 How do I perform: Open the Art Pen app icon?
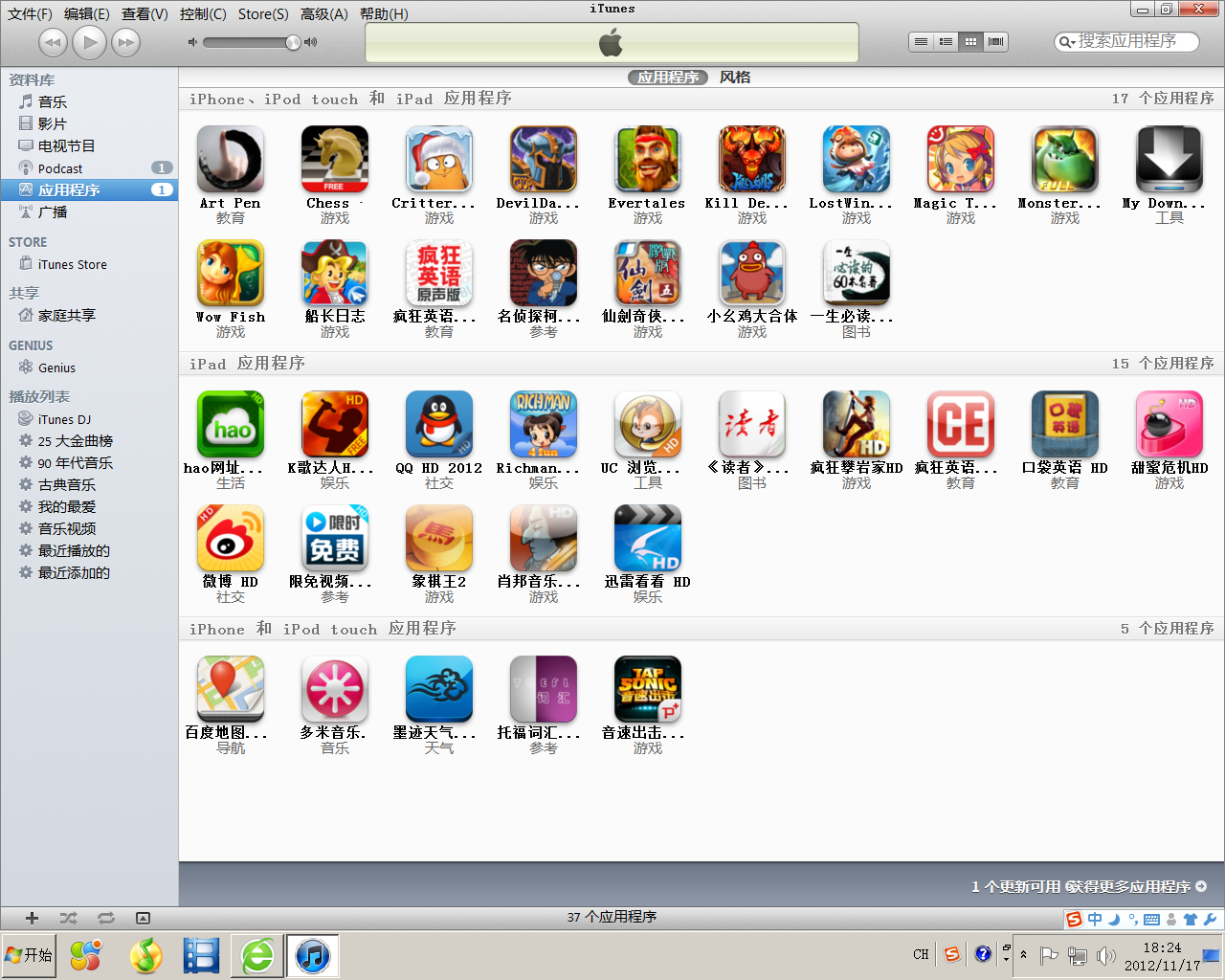tap(230, 160)
